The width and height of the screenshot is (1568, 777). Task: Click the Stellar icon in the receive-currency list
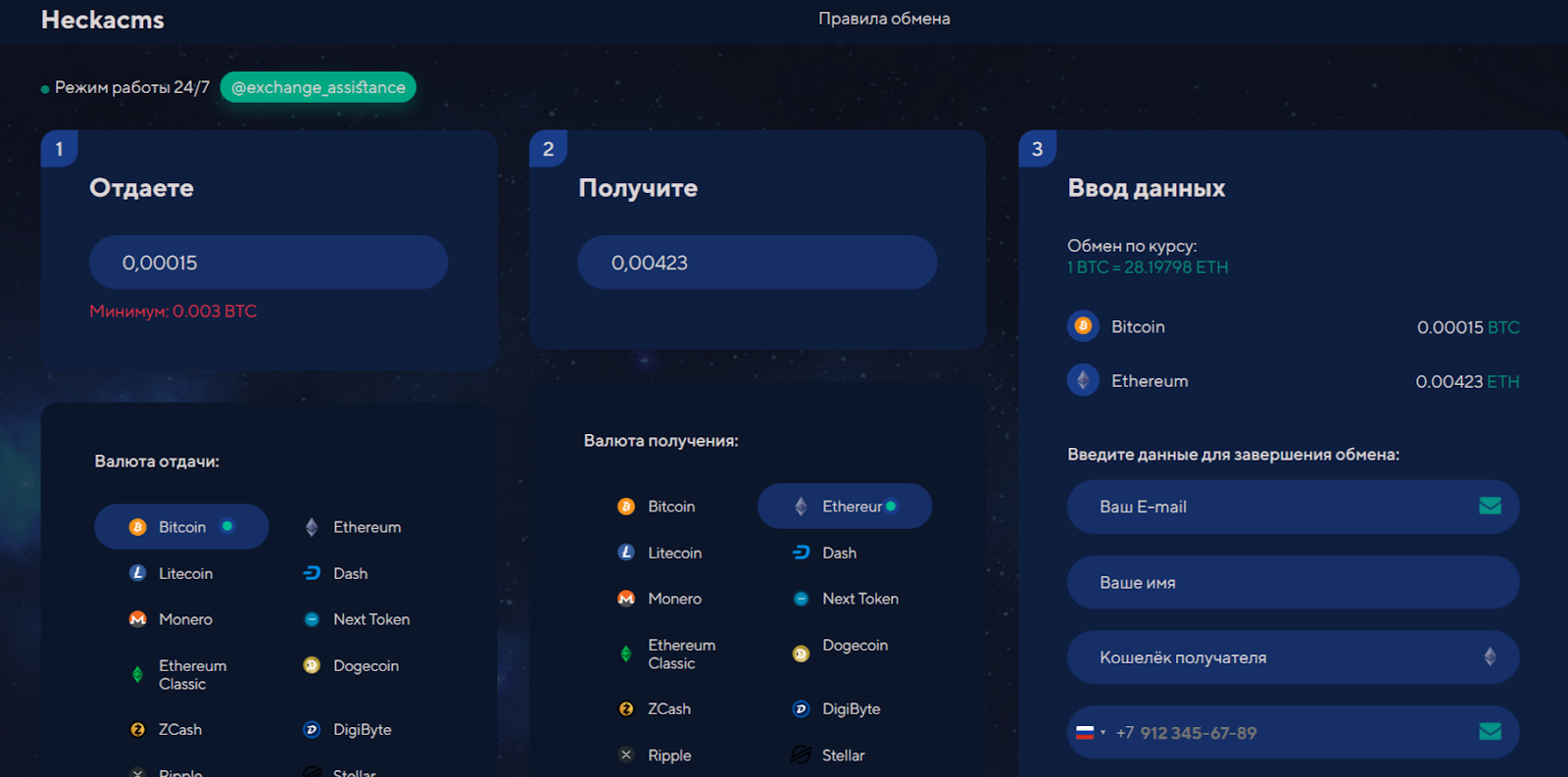801,754
